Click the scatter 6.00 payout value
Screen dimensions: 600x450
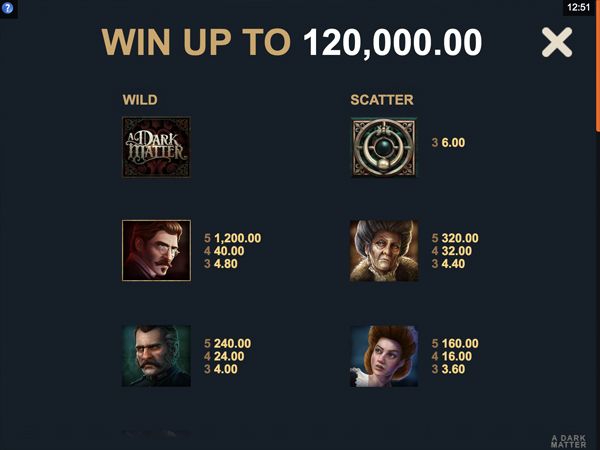[x=453, y=143]
